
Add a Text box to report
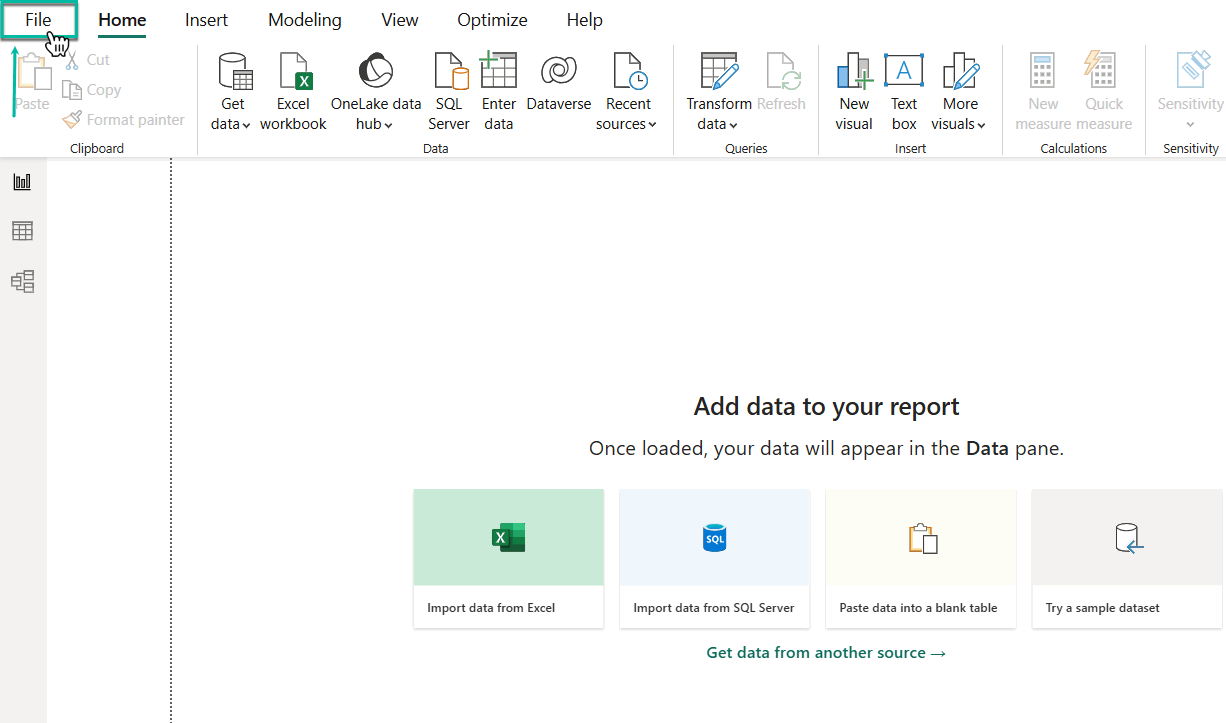coord(904,91)
